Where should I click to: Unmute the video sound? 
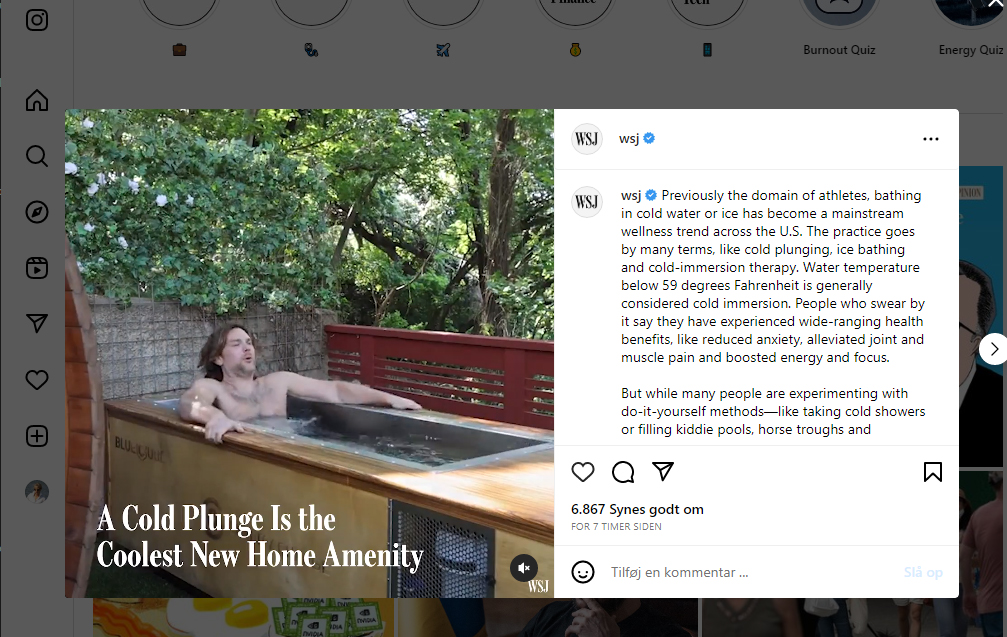tap(524, 568)
